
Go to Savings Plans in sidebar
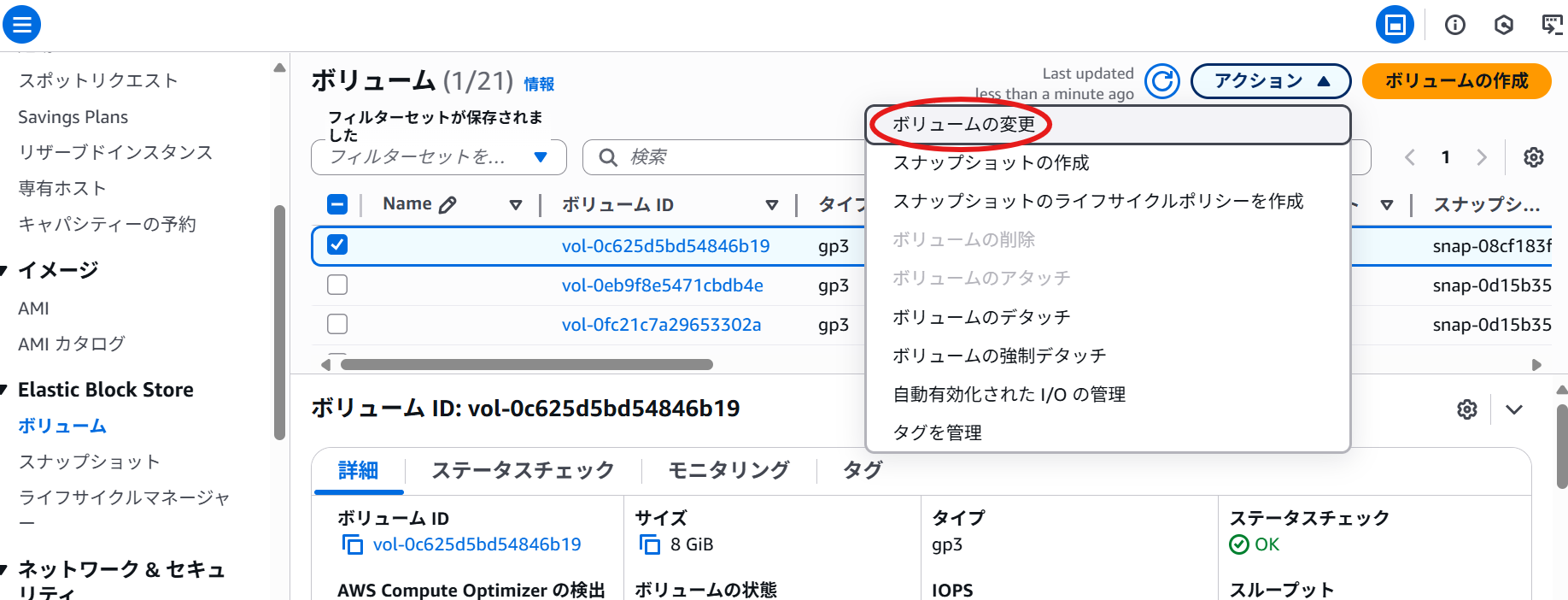(x=73, y=117)
